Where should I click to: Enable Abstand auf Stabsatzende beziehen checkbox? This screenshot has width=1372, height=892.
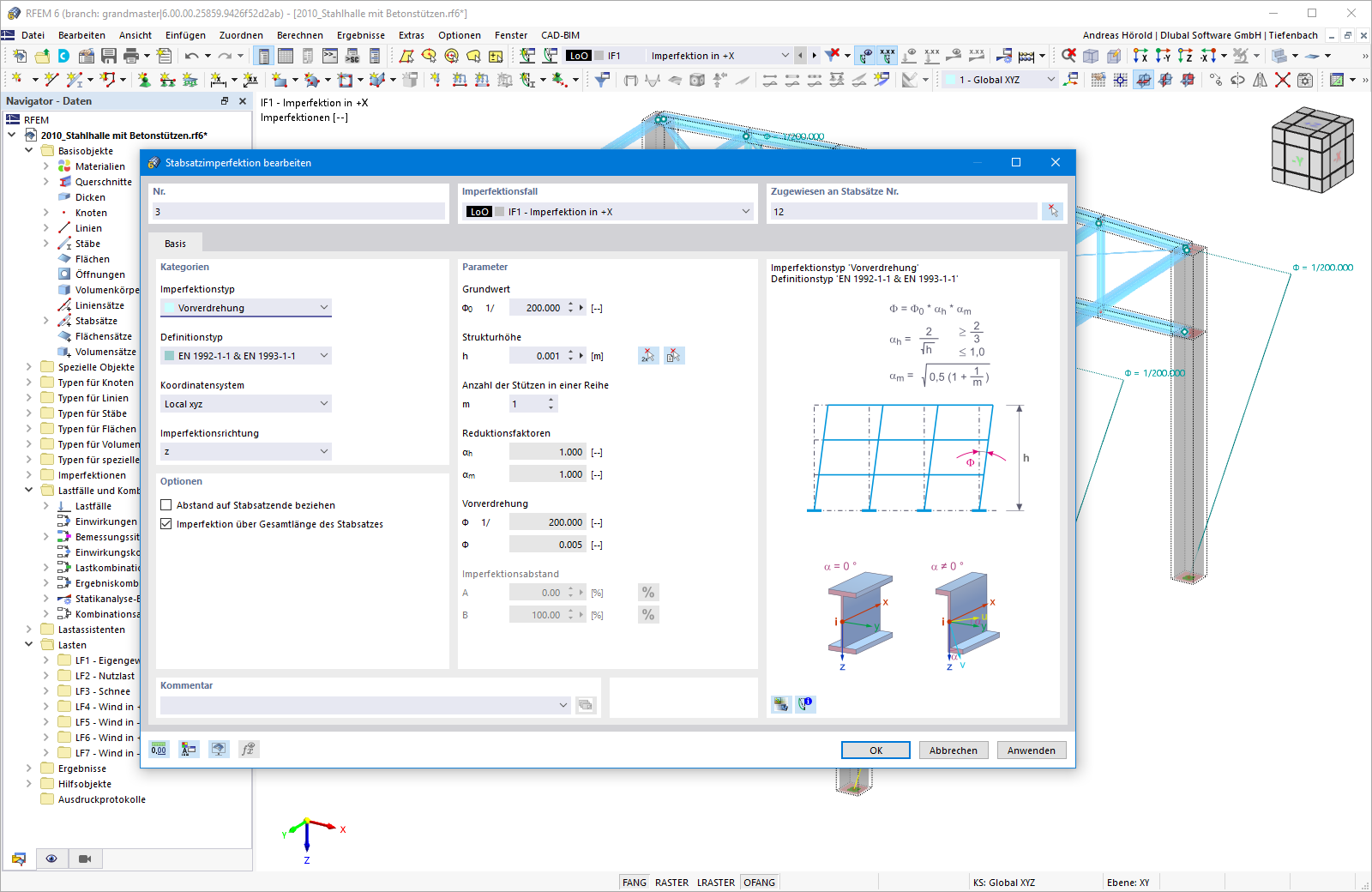(166, 505)
